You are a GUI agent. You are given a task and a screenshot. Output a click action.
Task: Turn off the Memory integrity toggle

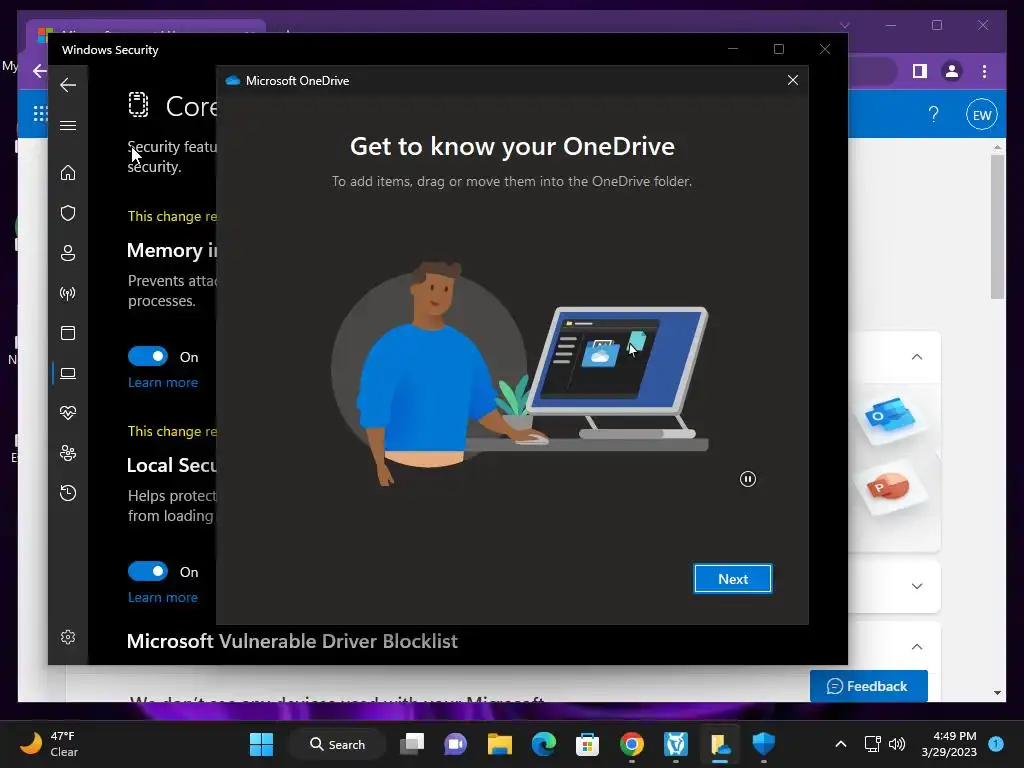[x=148, y=357]
